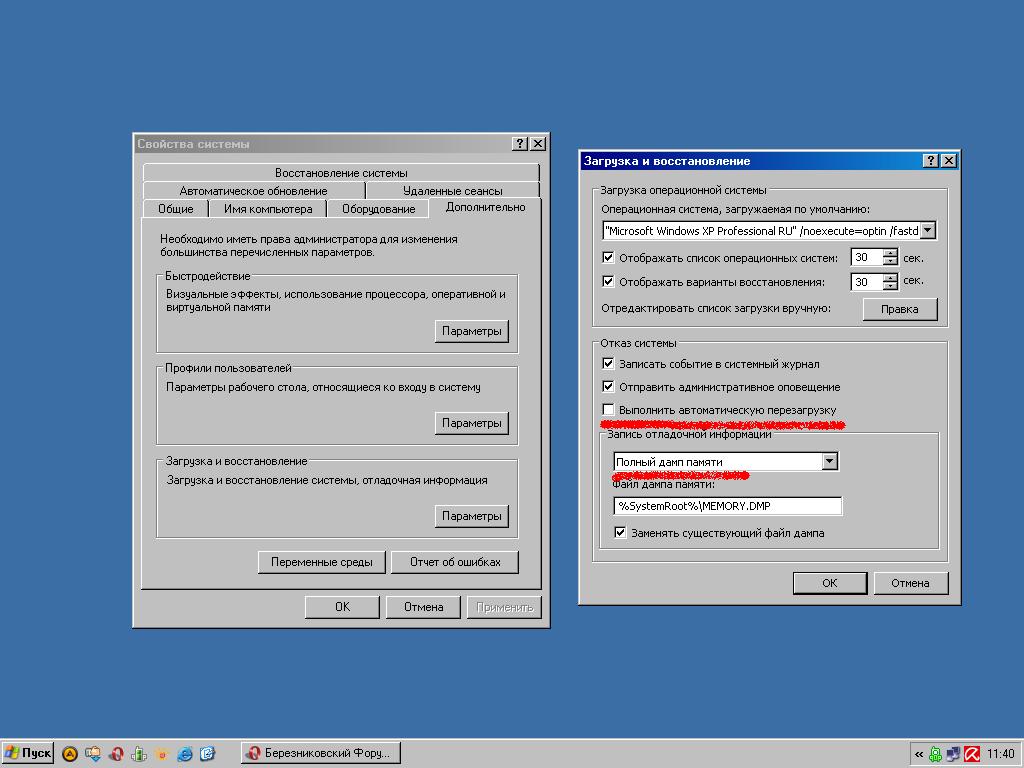1024x768 pixels.
Task: Enable Выполнить автоматическую перезагрузку checkbox
Action: [608, 410]
